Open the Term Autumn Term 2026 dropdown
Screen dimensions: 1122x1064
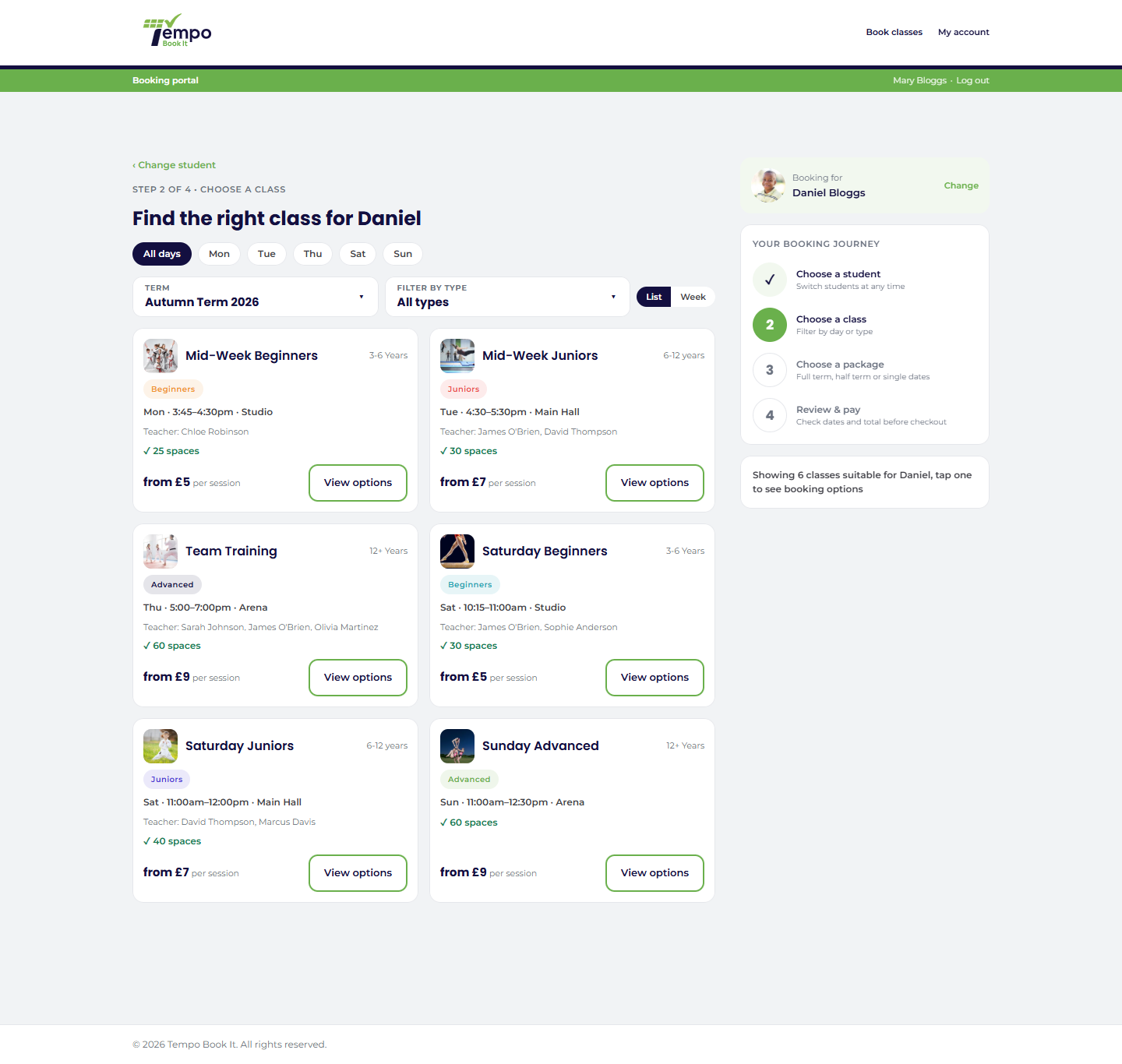coord(256,297)
